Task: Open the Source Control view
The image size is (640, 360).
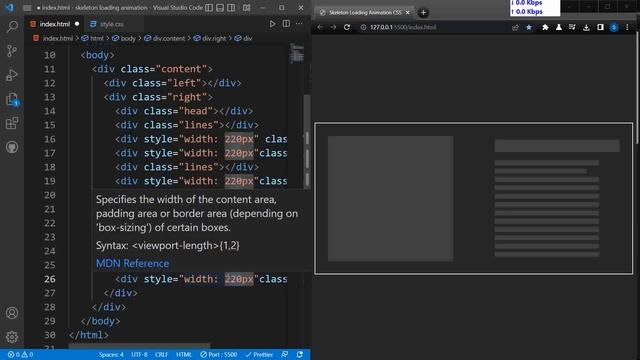Action: (12, 51)
